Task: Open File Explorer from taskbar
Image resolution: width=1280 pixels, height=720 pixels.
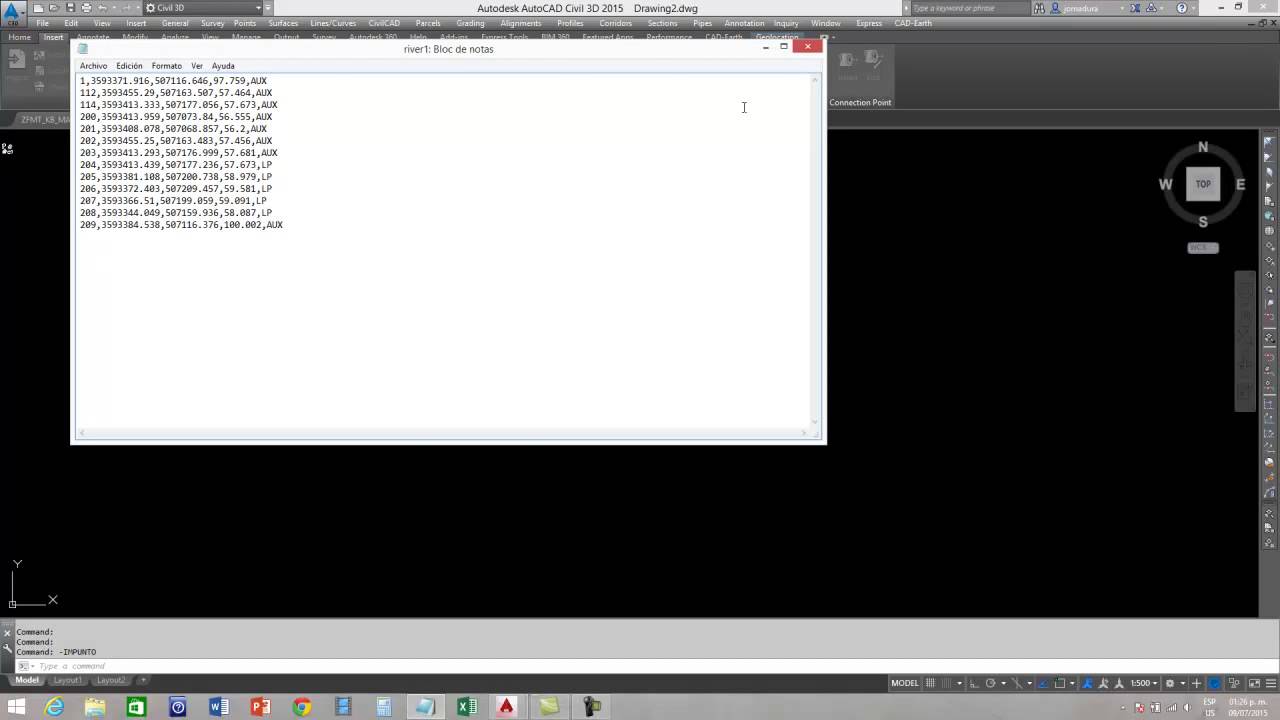Action: click(x=95, y=707)
